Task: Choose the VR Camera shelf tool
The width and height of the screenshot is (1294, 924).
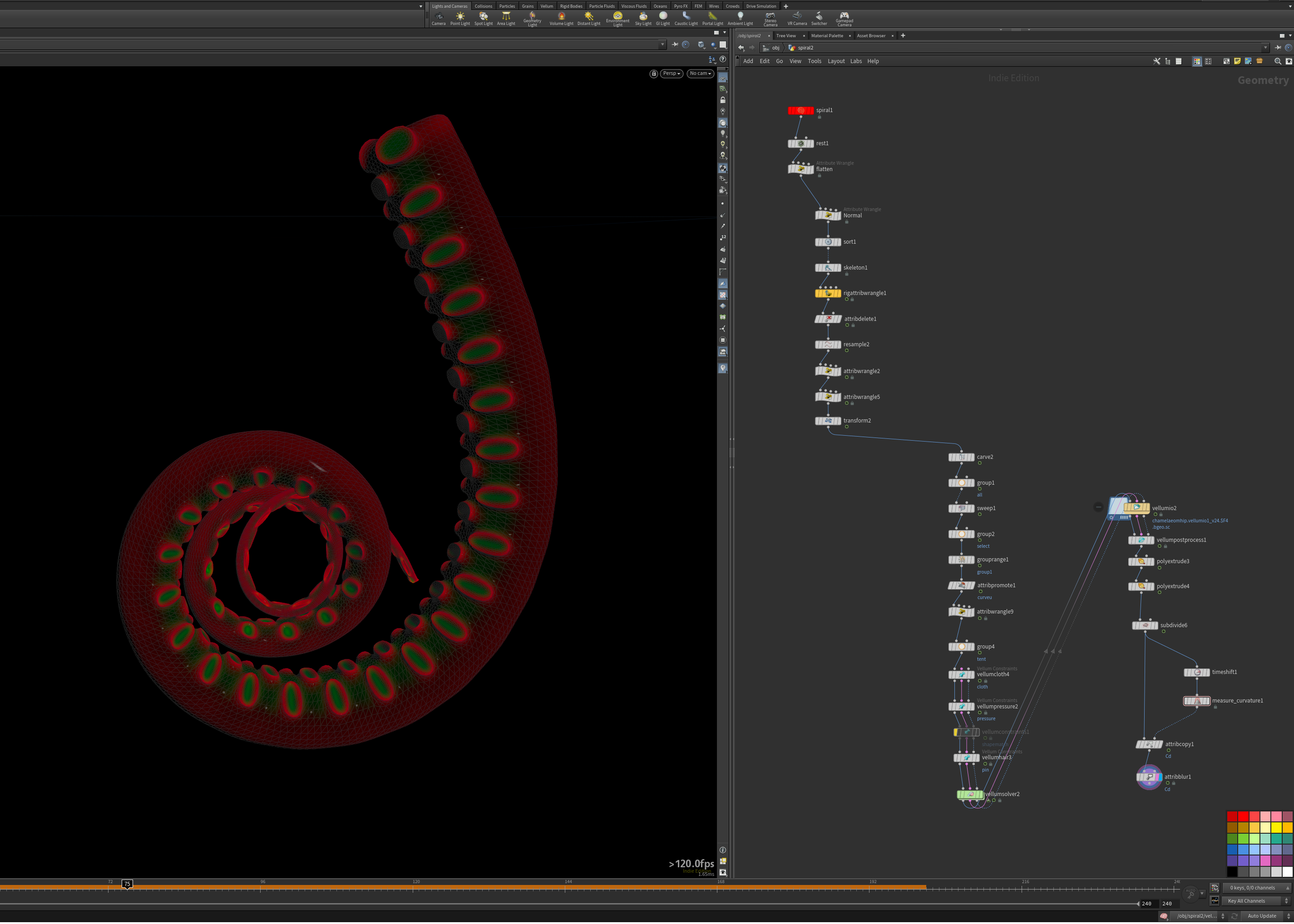Action: click(797, 19)
